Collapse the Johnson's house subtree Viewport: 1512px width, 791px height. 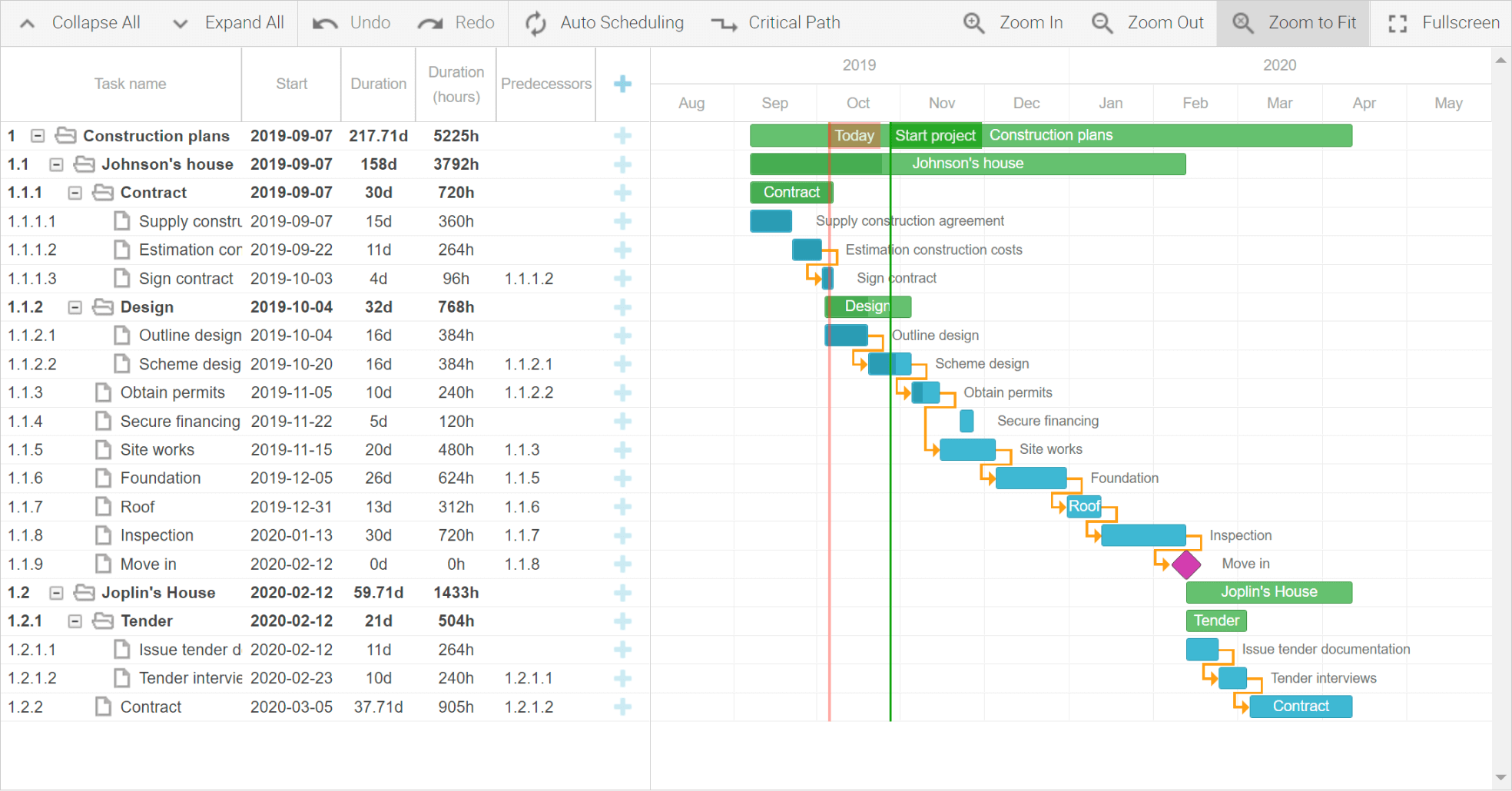[55, 164]
